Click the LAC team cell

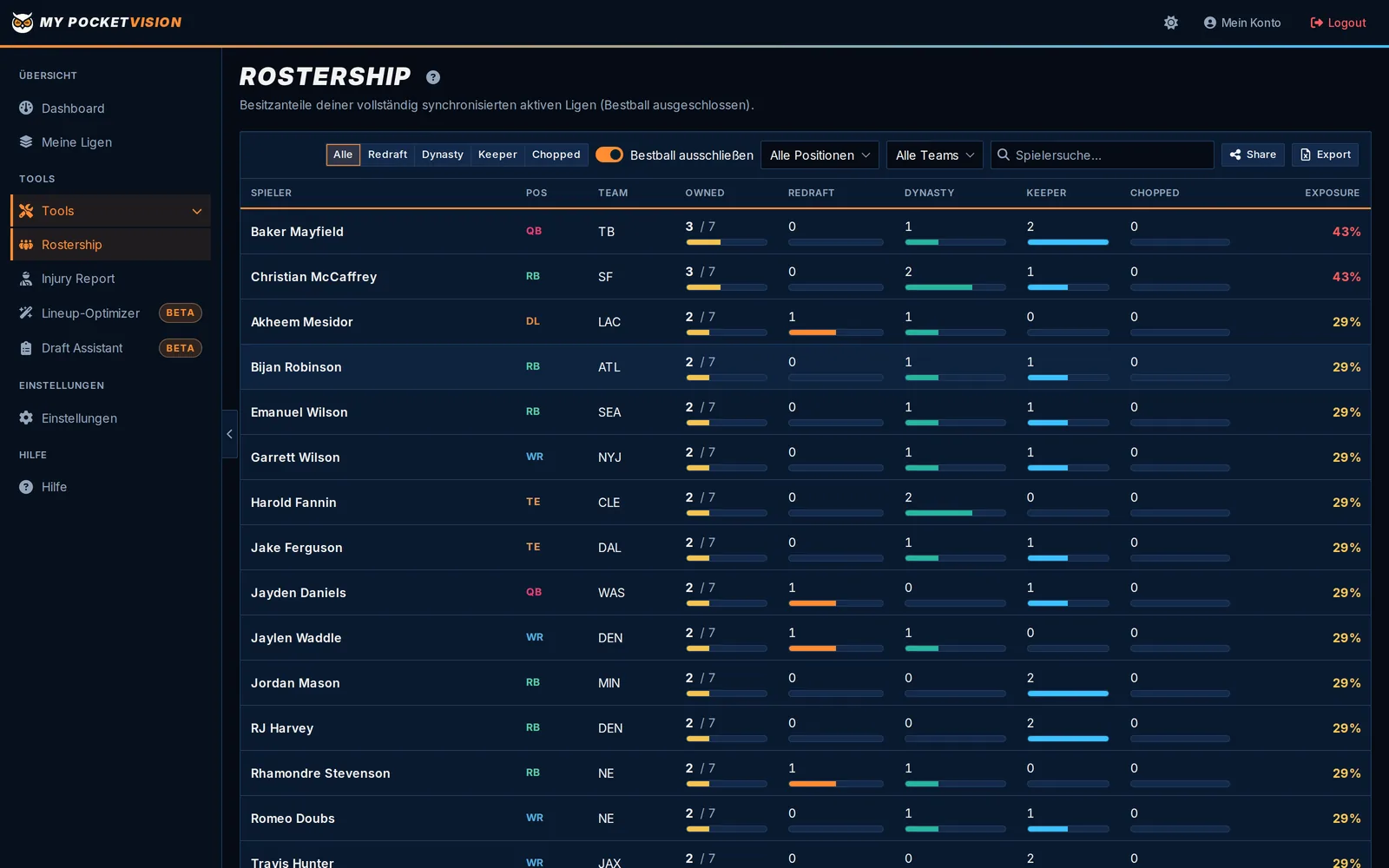coord(609,322)
